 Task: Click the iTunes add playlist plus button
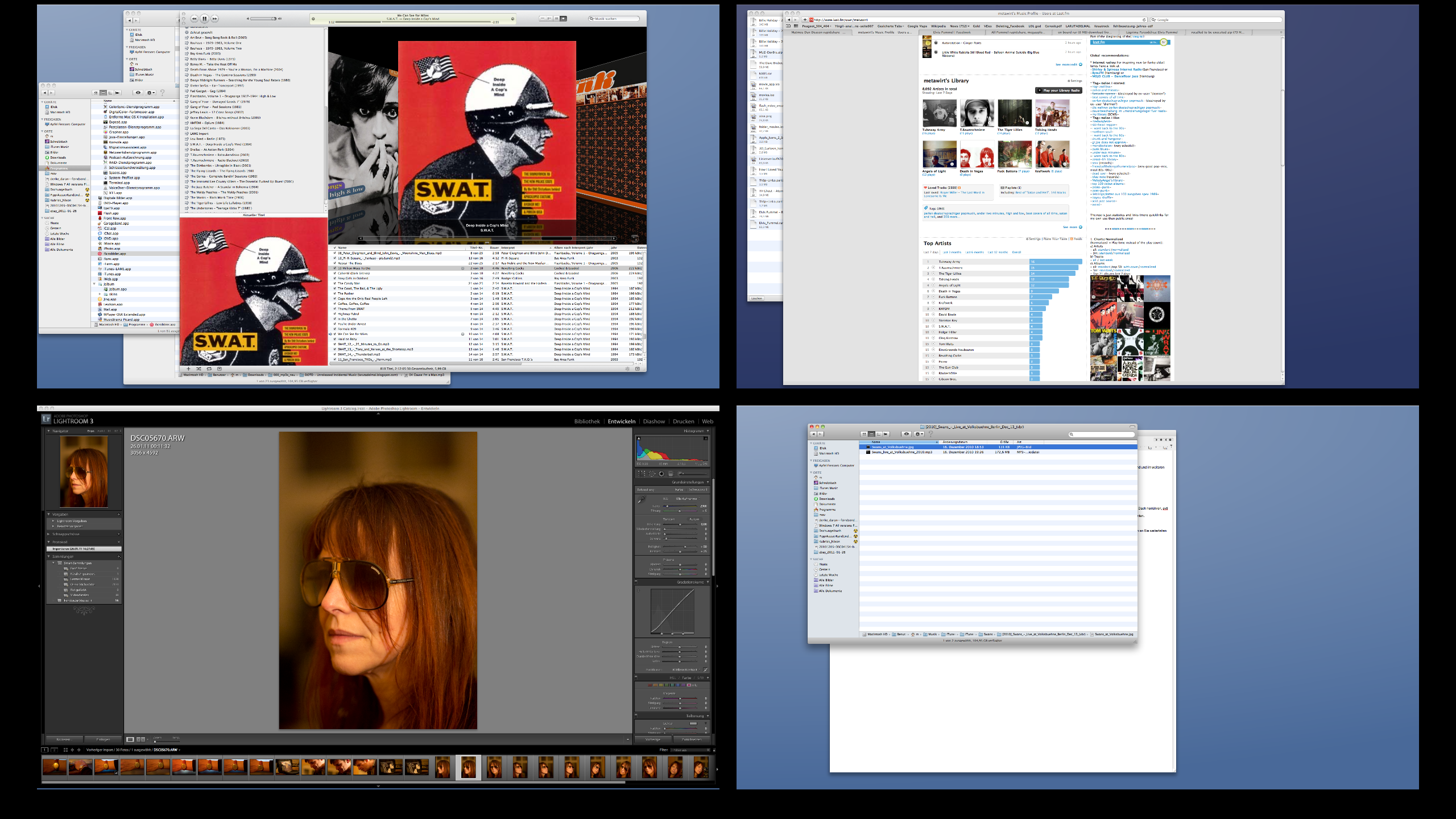click(188, 369)
